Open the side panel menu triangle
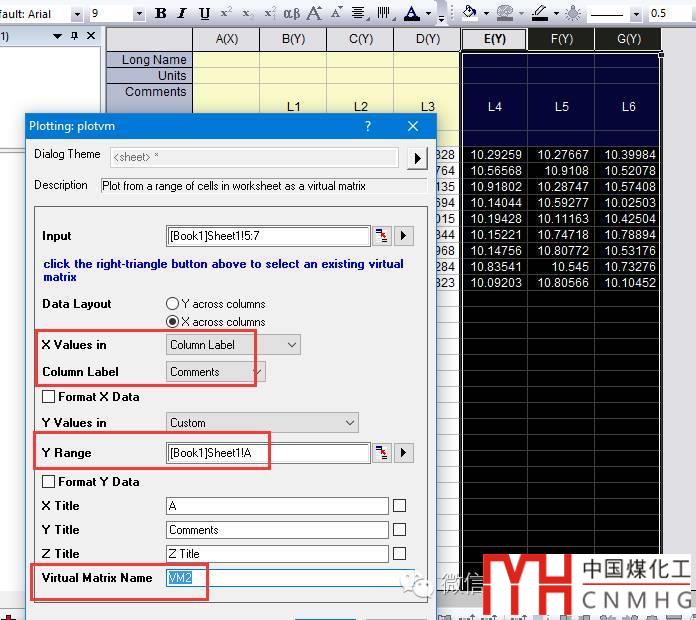 pyautogui.click(x=57, y=36)
